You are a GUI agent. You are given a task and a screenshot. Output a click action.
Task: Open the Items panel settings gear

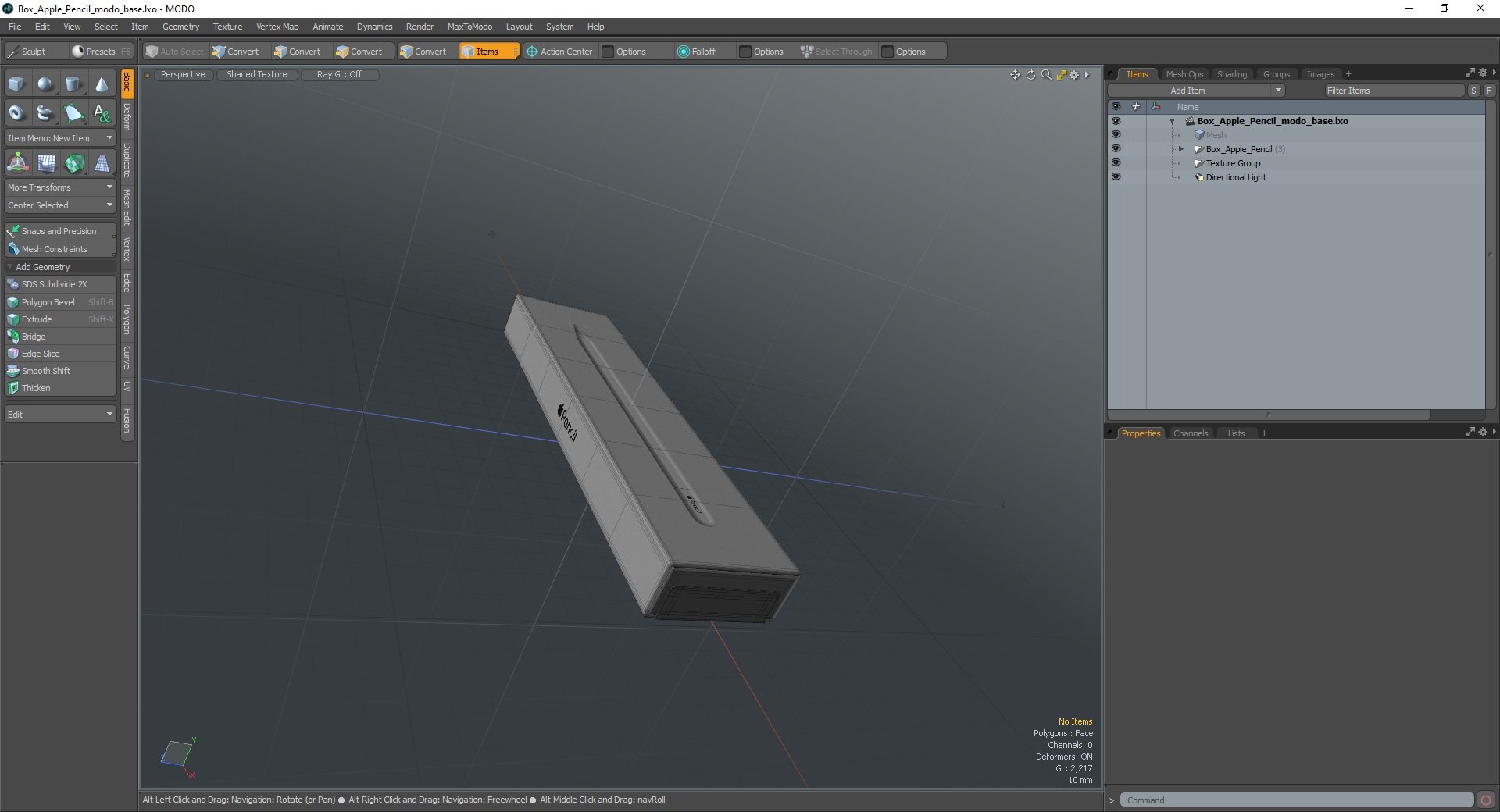pyautogui.click(x=1483, y=73)
